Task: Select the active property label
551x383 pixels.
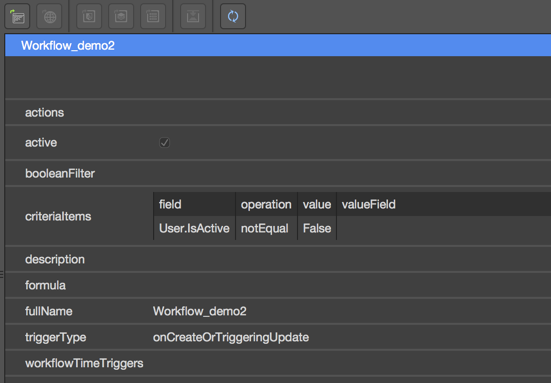Action: point(41,143)
